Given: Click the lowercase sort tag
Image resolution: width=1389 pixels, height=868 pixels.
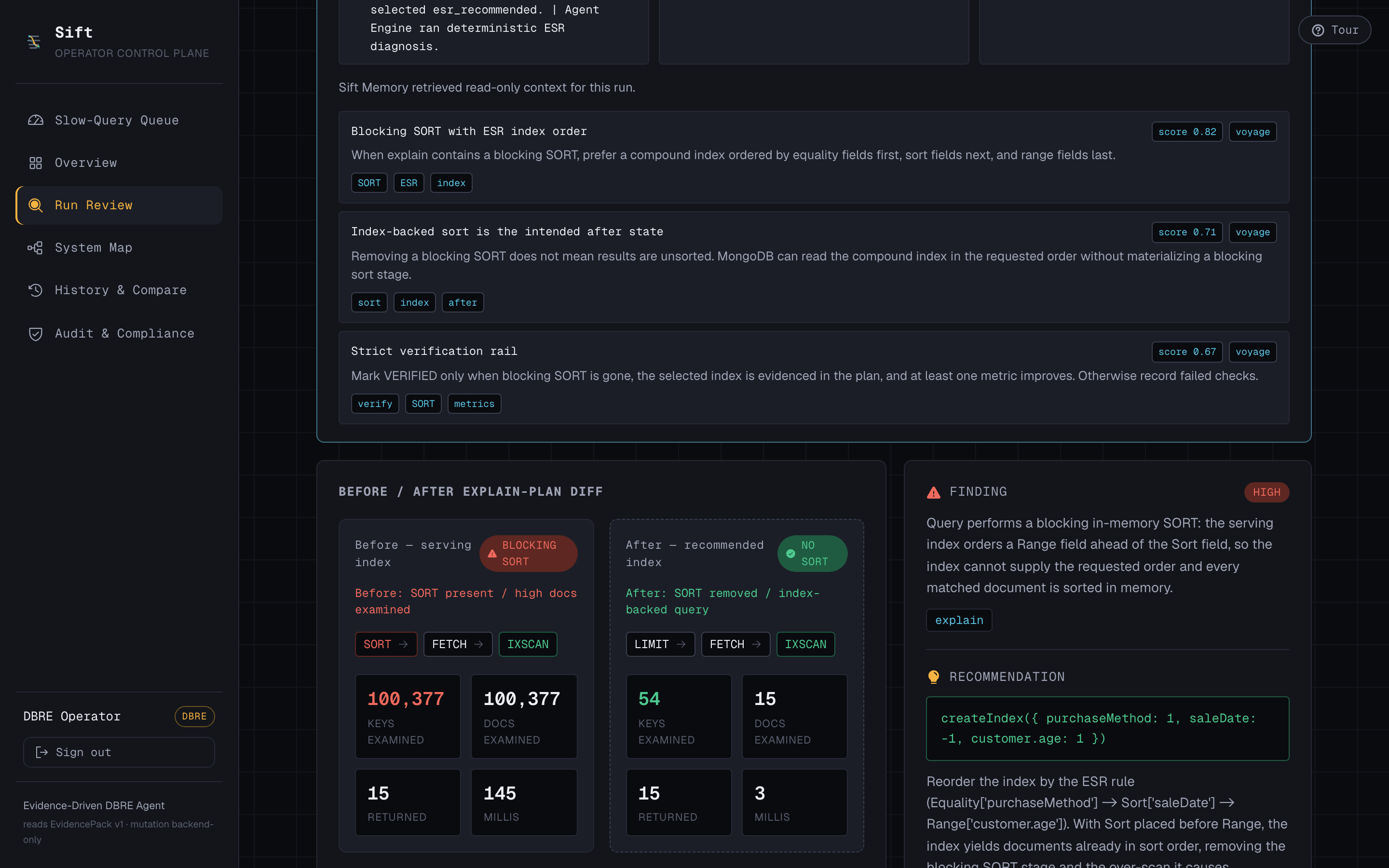Looking at the screenshot, I should [x=369, y=302].
